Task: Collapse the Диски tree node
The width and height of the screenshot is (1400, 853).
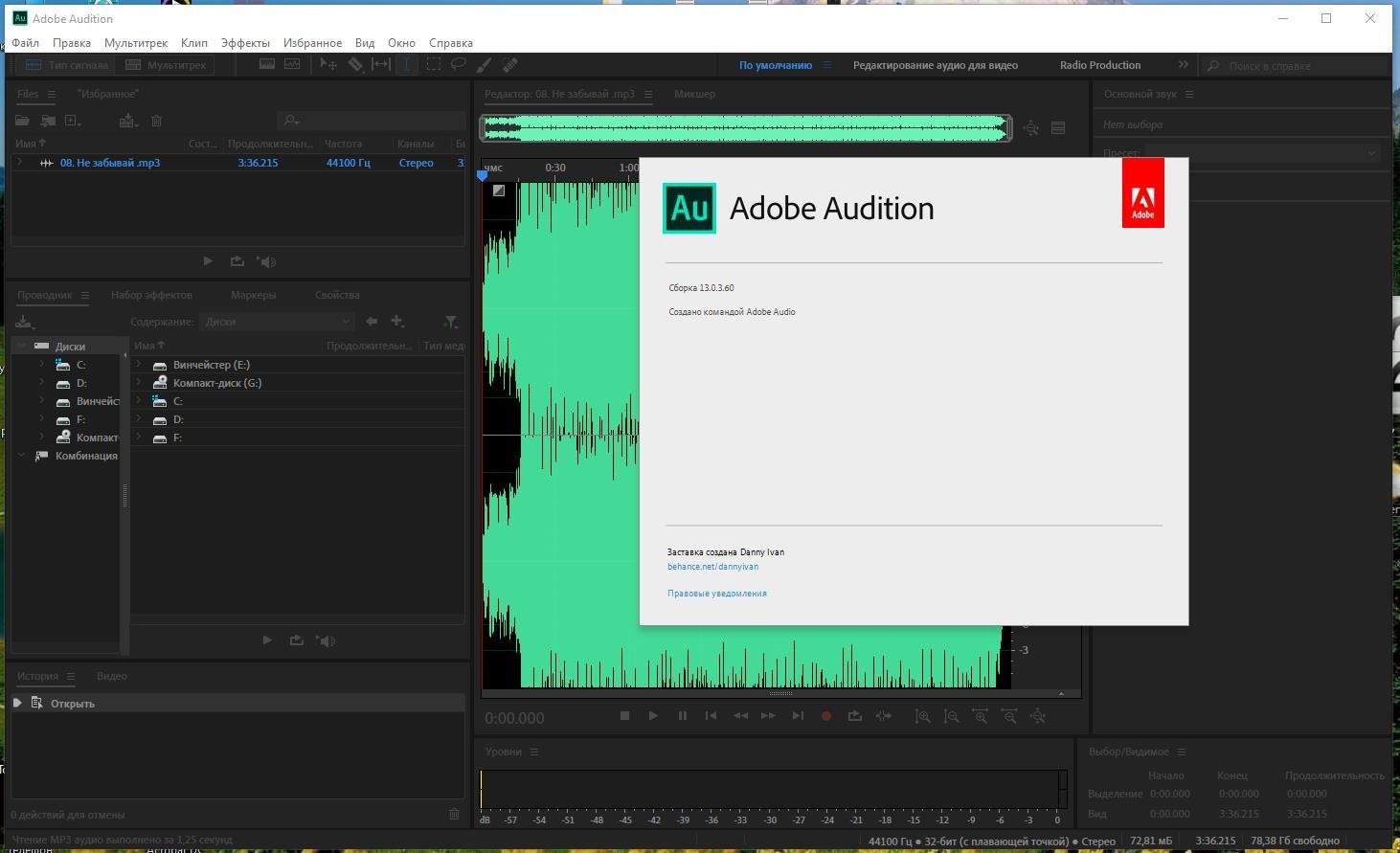Action: pos(21,346)
